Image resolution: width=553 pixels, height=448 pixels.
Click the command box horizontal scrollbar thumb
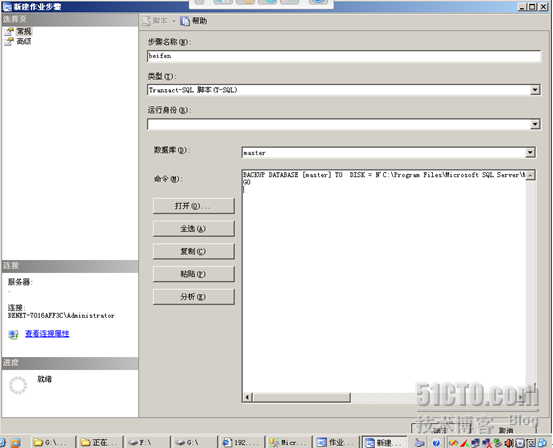(302, 397)
